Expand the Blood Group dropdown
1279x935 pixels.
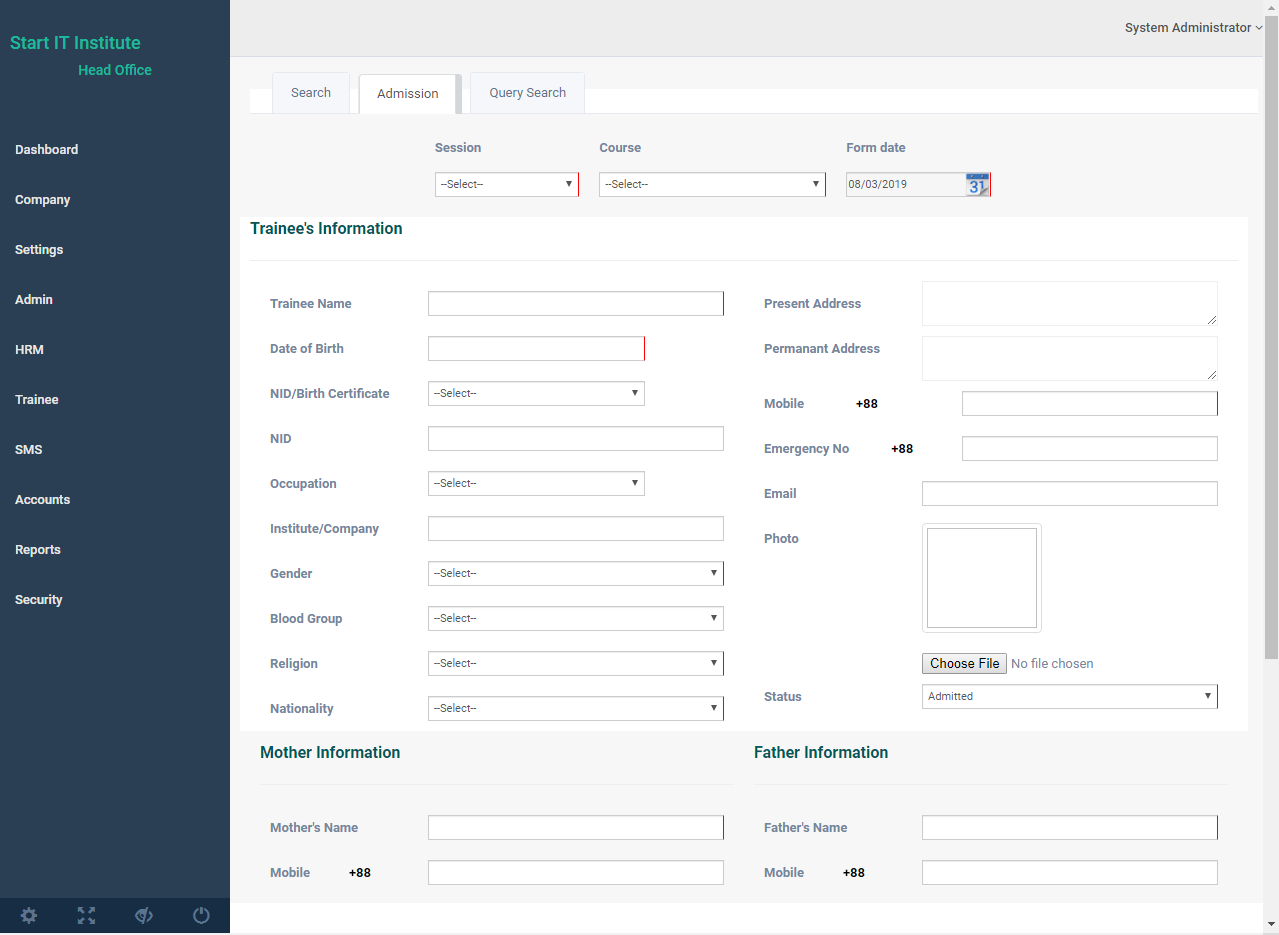[575, 619]
